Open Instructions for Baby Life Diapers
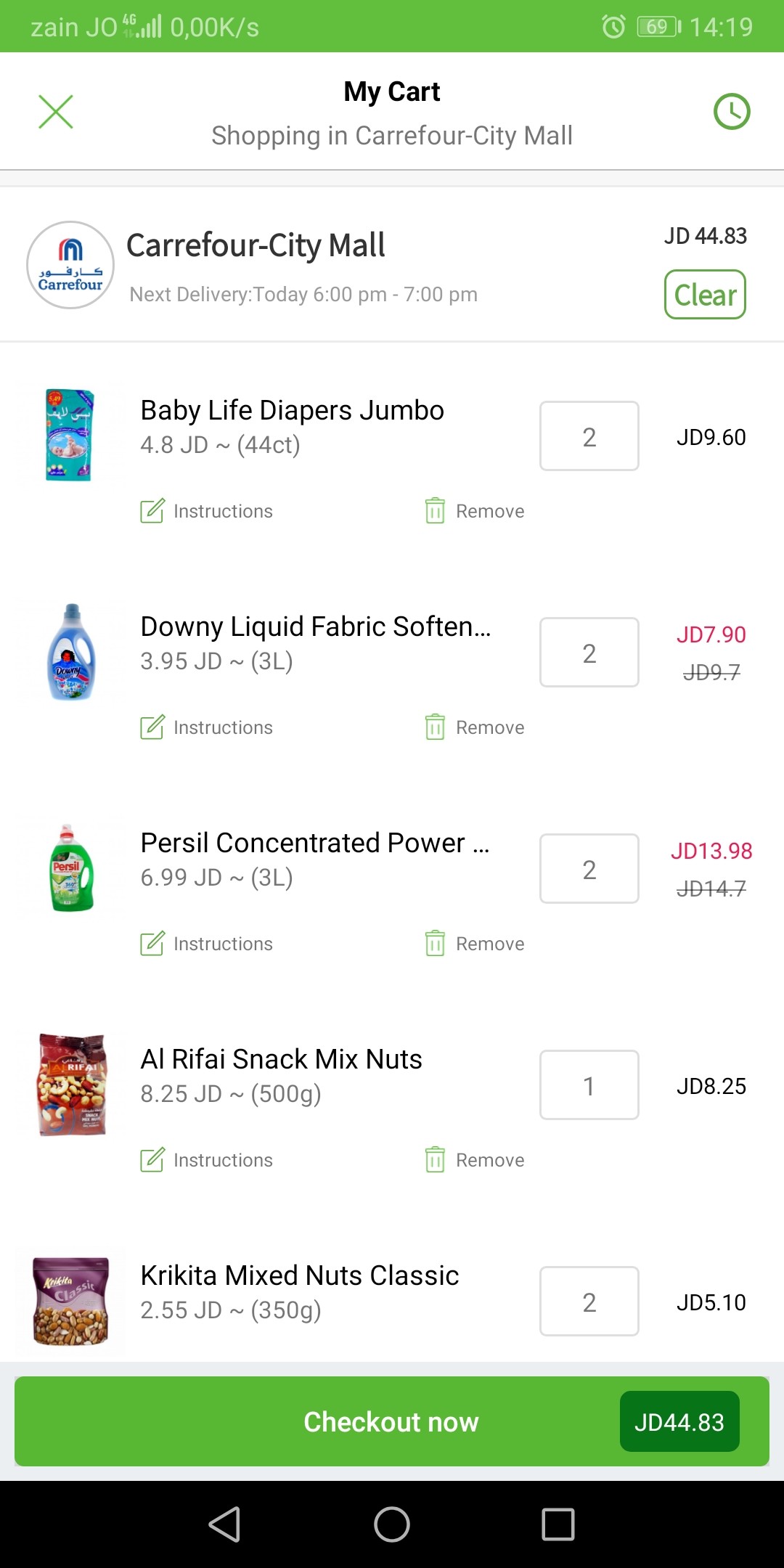This screenshot has width=784, height=1568. 207,511
